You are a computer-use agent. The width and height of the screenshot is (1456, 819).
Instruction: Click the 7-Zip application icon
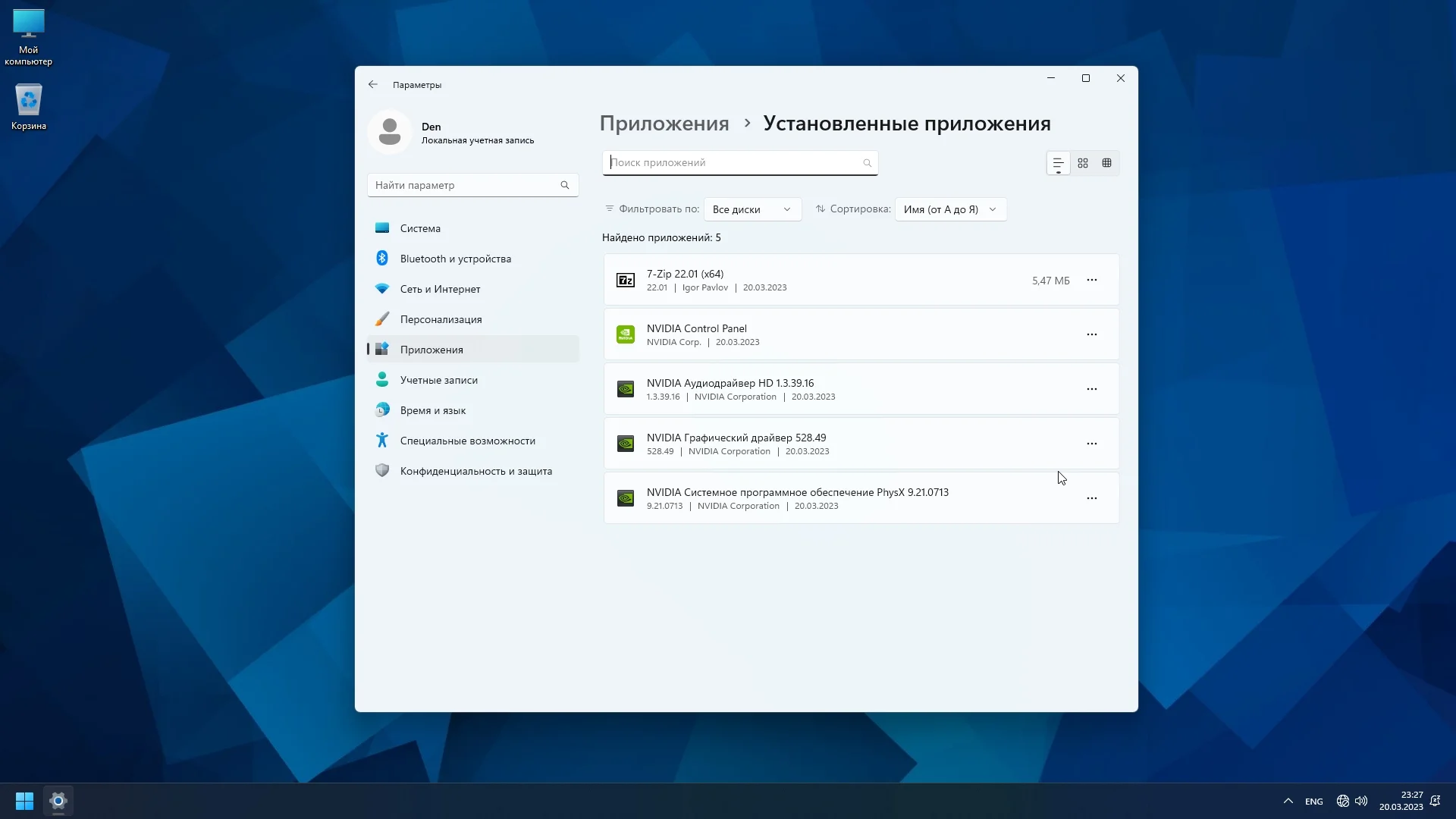tap(626, 281)
